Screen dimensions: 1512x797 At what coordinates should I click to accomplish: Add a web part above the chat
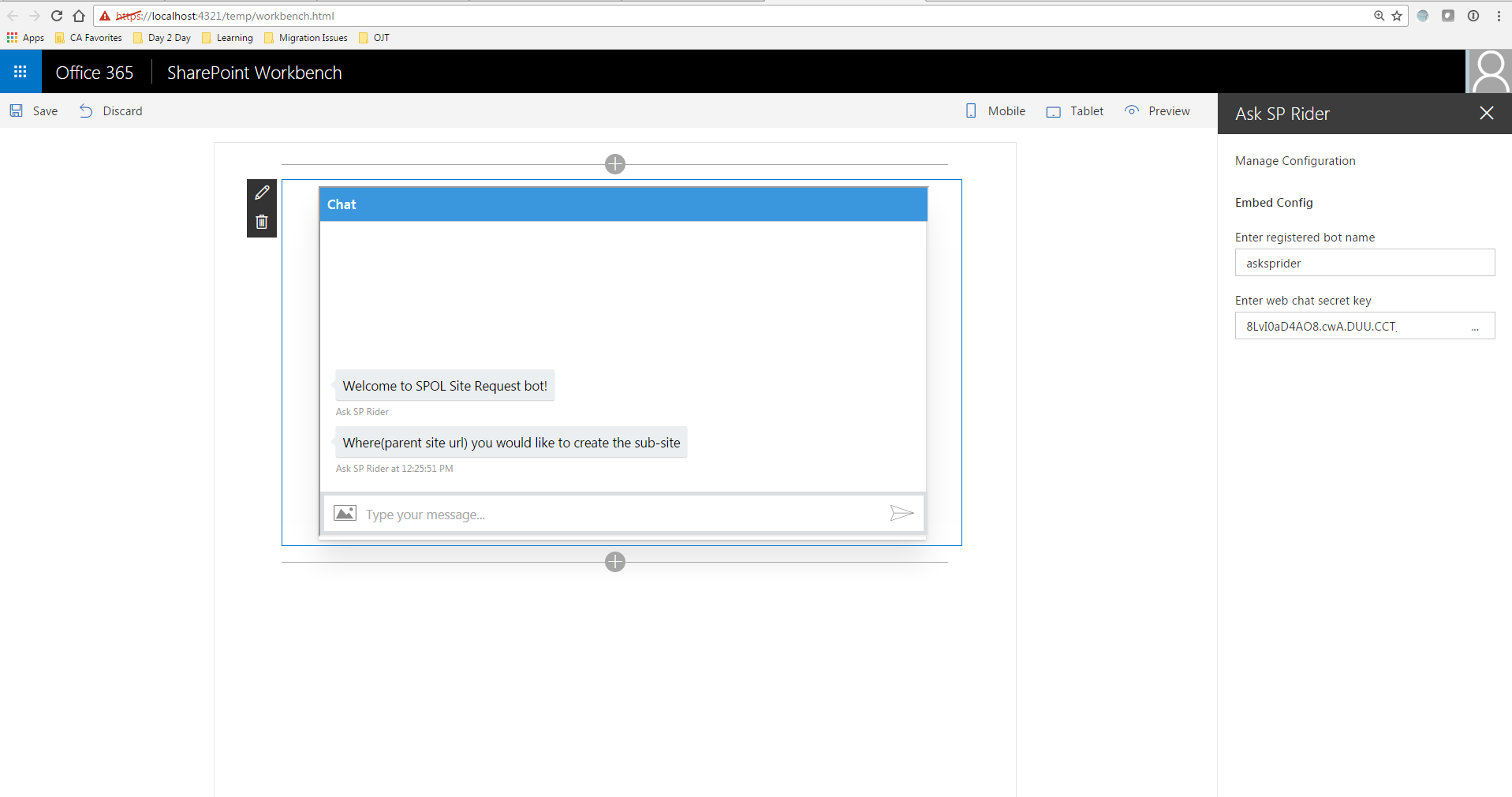click(615, 164)
